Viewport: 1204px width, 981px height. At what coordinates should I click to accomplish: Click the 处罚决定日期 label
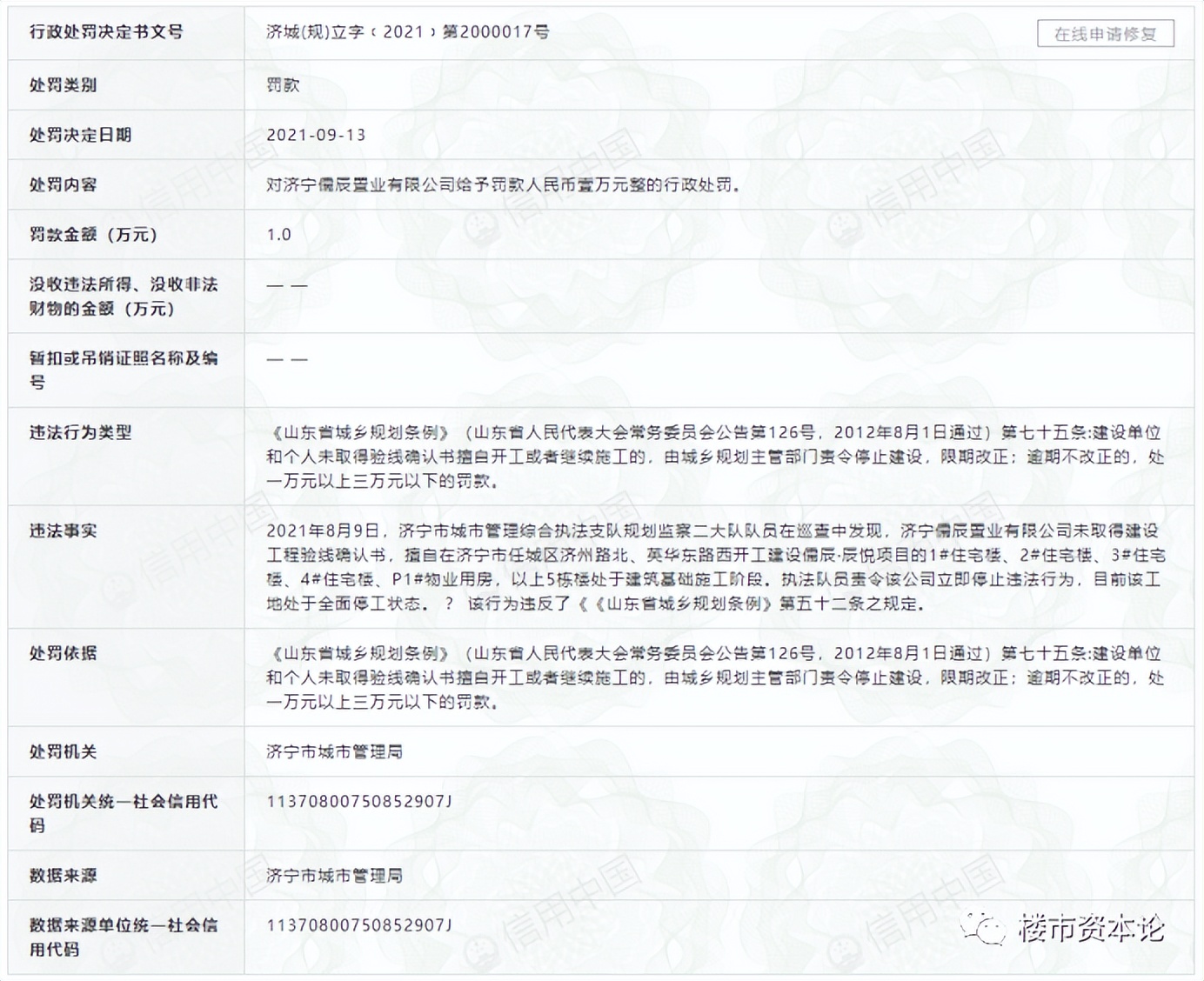tap(80, 135)
